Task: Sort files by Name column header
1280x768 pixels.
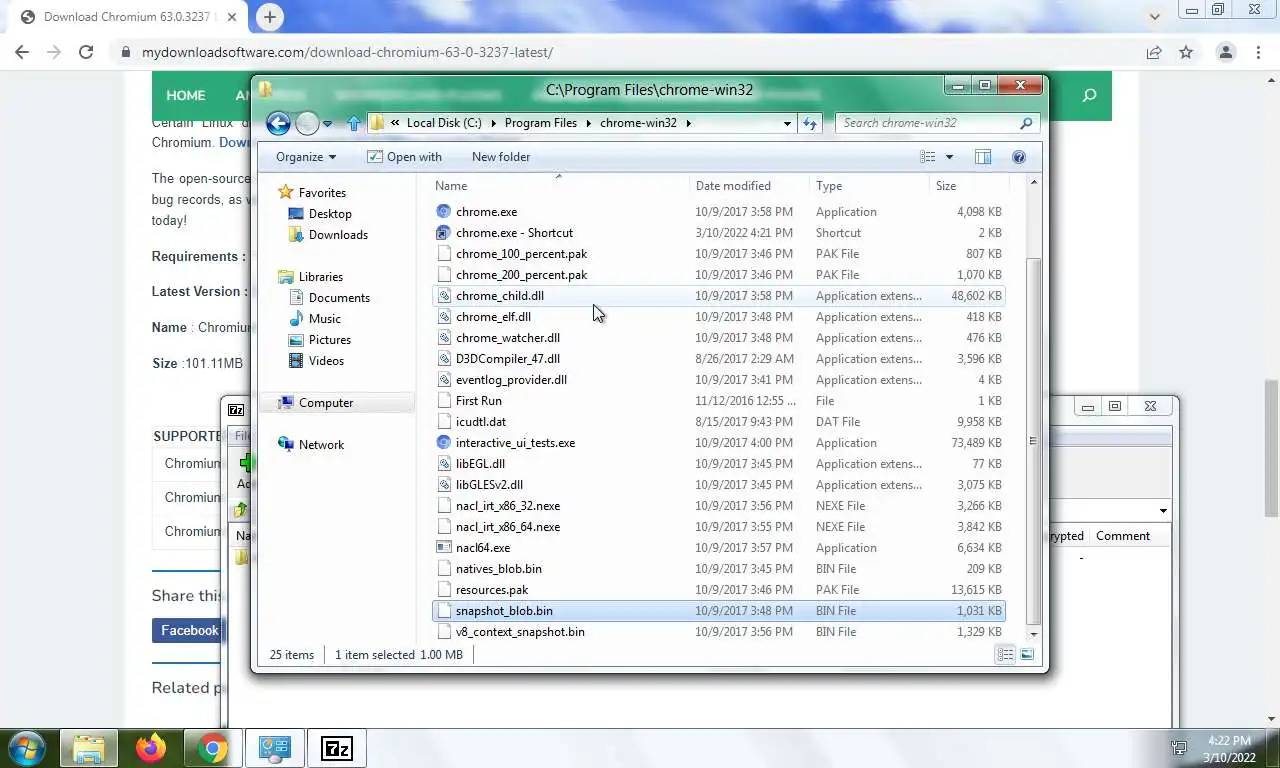Action: click(x=560, y=185)
